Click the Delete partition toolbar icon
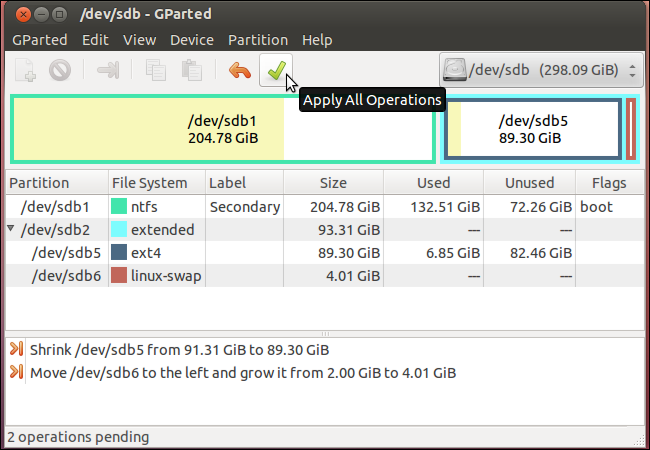The width and height of the screenshot is (650, 450). (60, 70)
